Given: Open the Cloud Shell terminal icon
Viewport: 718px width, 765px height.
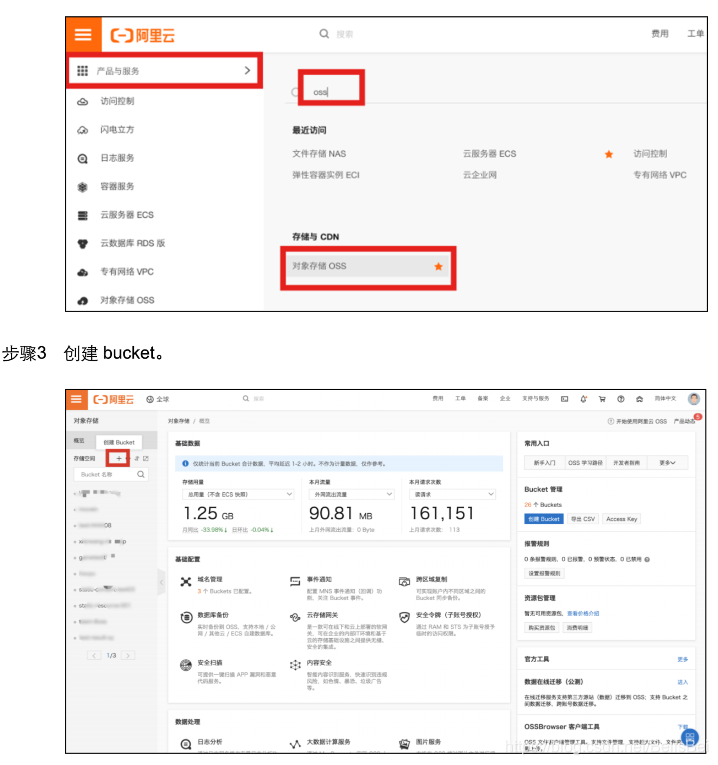Looking at the screenshot, I should pyautogui.click(x=564, y=399).
